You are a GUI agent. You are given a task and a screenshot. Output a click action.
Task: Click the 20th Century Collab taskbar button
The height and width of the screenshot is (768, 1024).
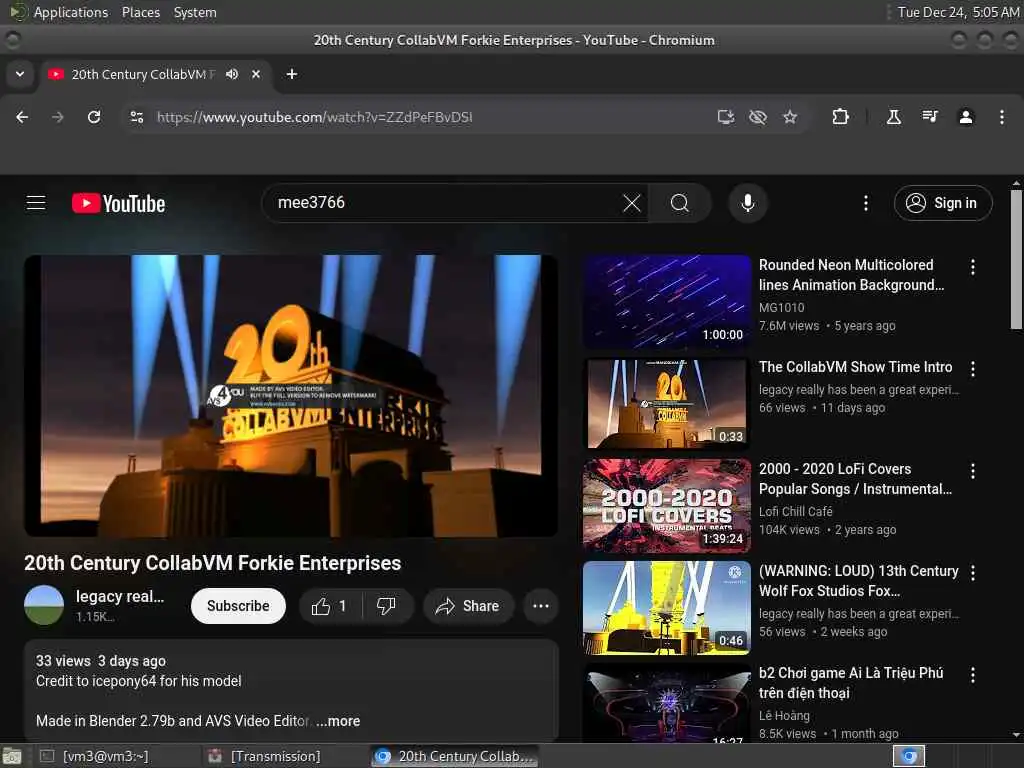click(456, 756)
